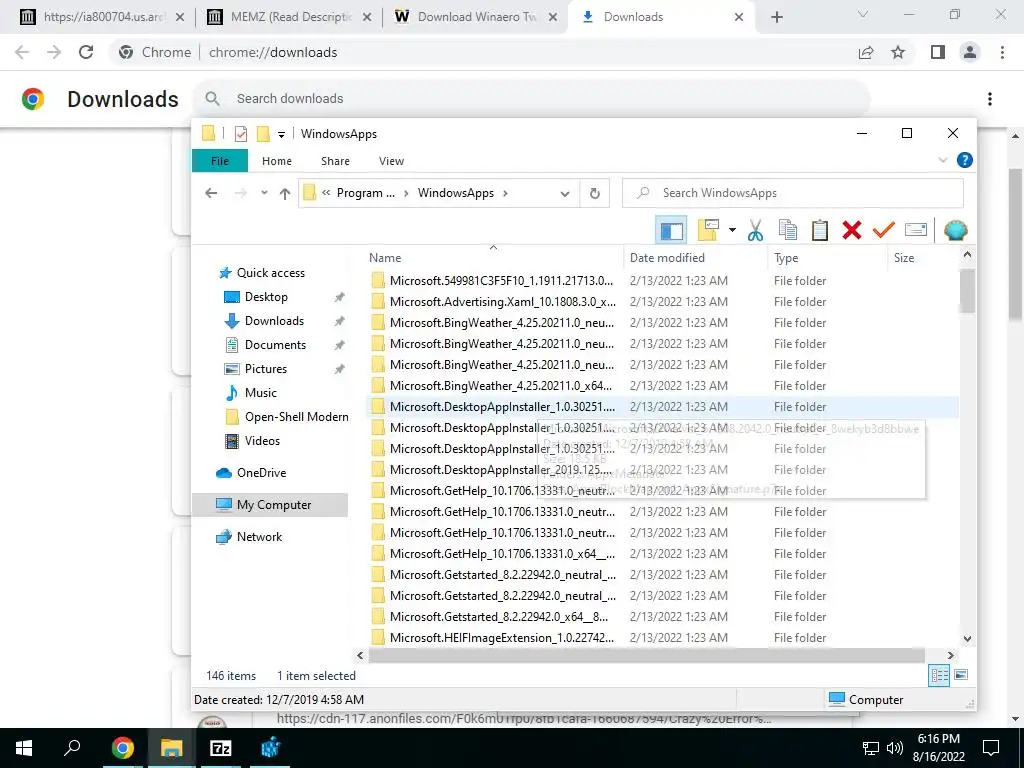Sort by the Type column header
Viewport: 1024px width, 768px height.
tap(827, 258)
